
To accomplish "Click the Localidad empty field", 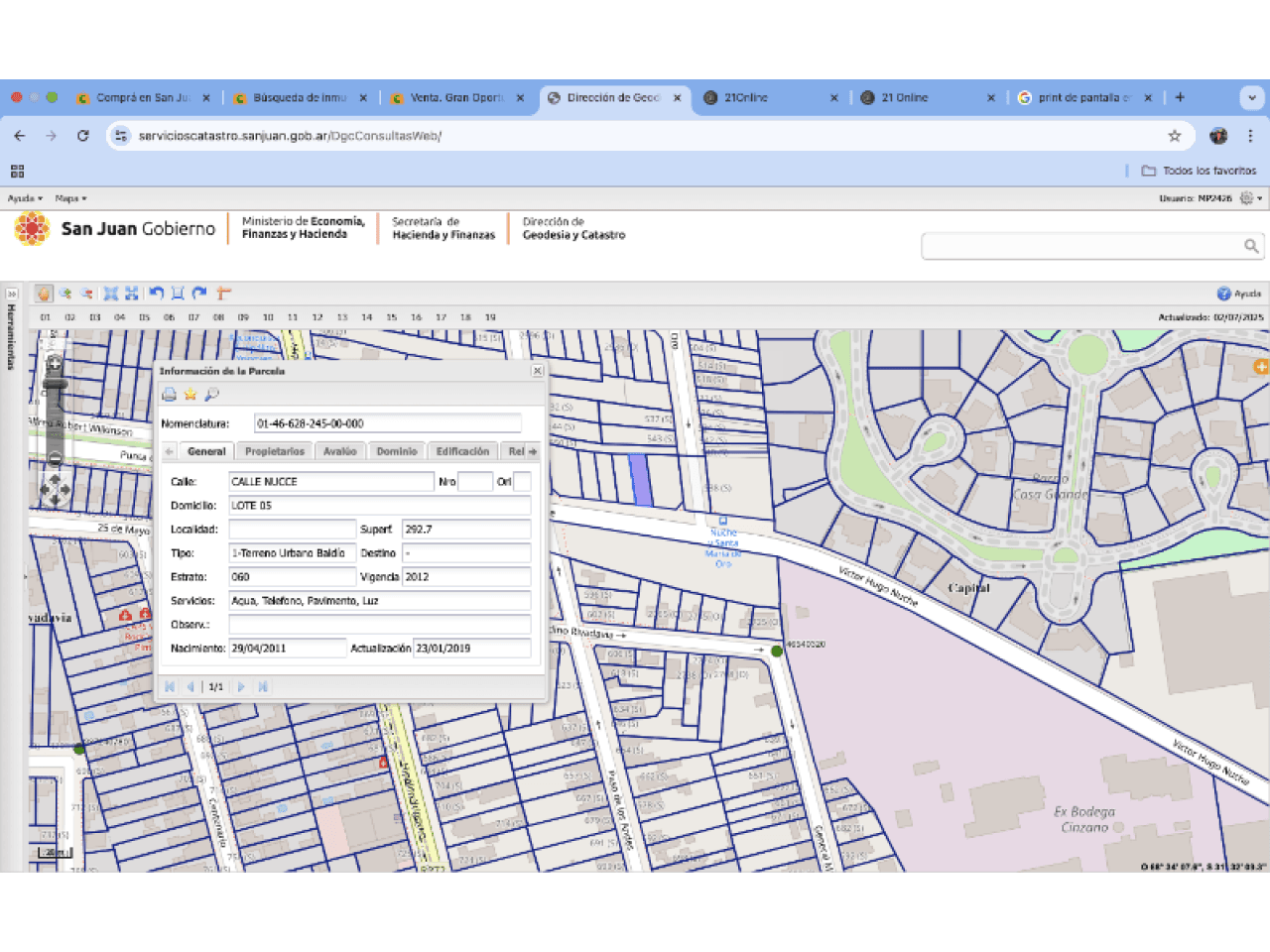I will click(293, 529).
